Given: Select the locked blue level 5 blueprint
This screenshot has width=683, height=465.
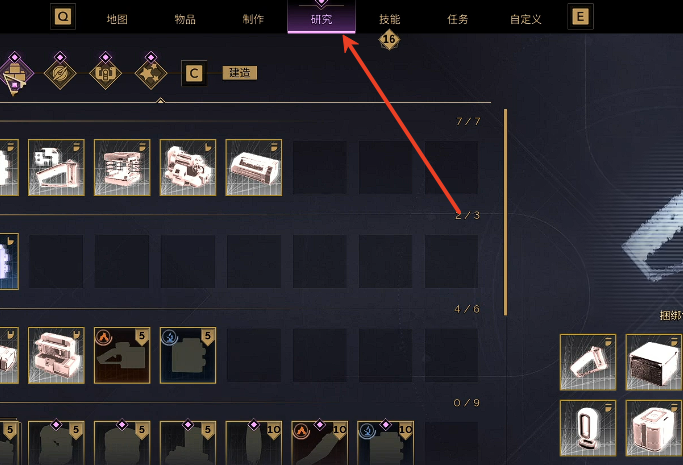Looking at the screenshot, I should tap(188, 355).
